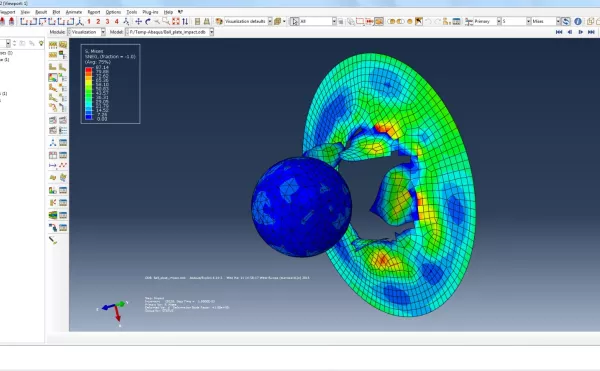600x371 pixels.
Task: Click the legend maximum value 87.14
Action: click(x=102, y=67)
